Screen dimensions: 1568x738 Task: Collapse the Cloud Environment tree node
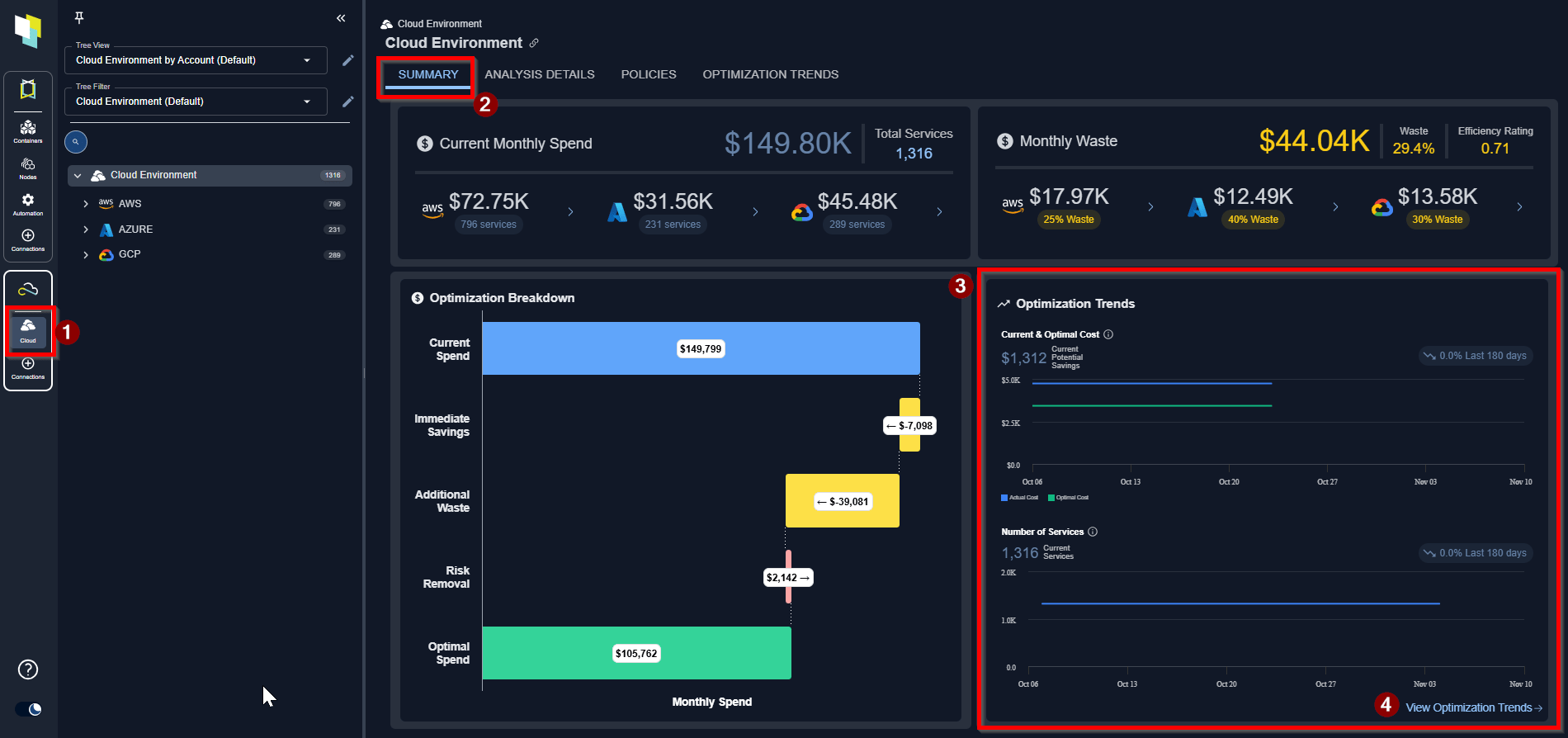[x=78, y=176]
